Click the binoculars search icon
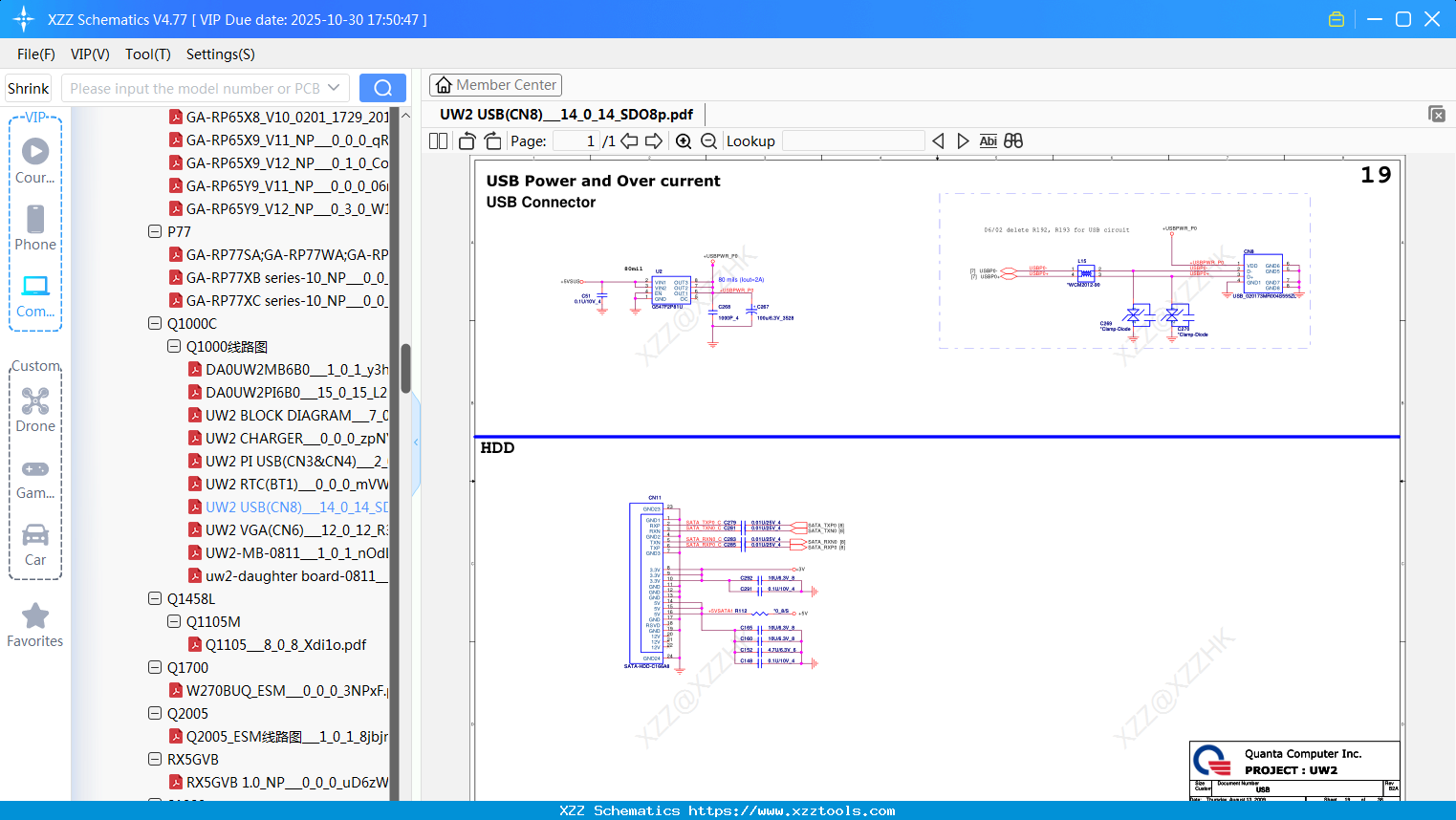The height and width of the screenshot is (820, 1456). 1013,141
